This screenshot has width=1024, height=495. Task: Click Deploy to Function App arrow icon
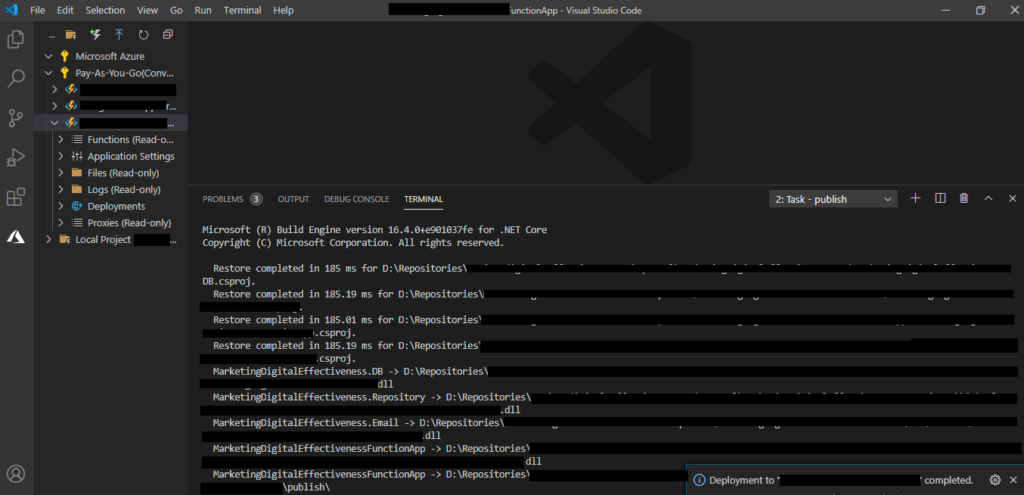[119, 35]
